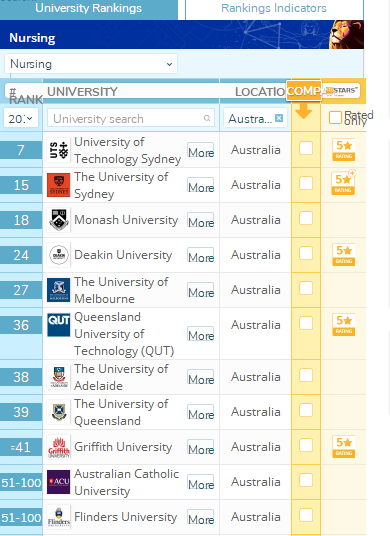Select the University Rankings tab
390x536 pixels.
(89, 8)
